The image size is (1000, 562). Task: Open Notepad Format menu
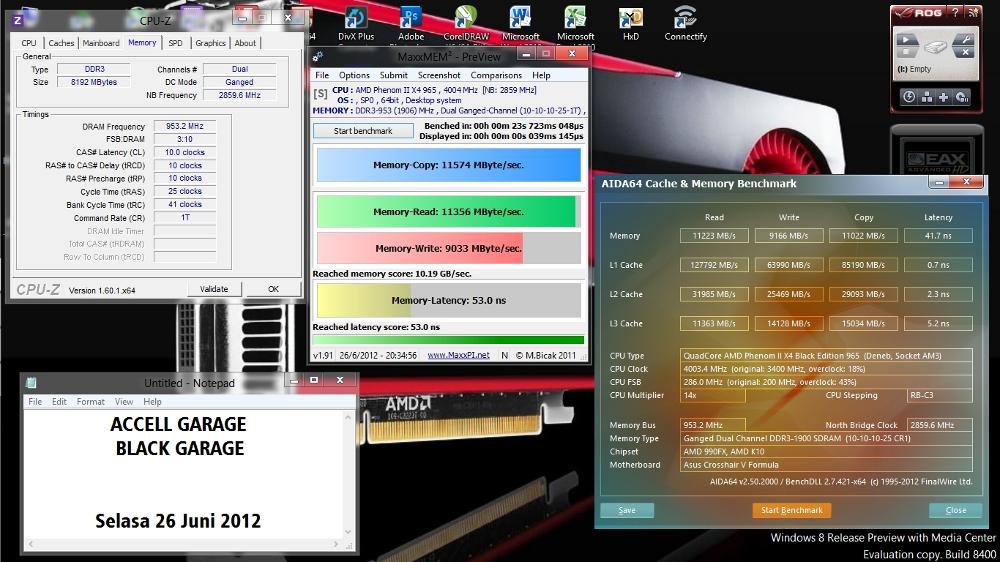pos(91,401)
